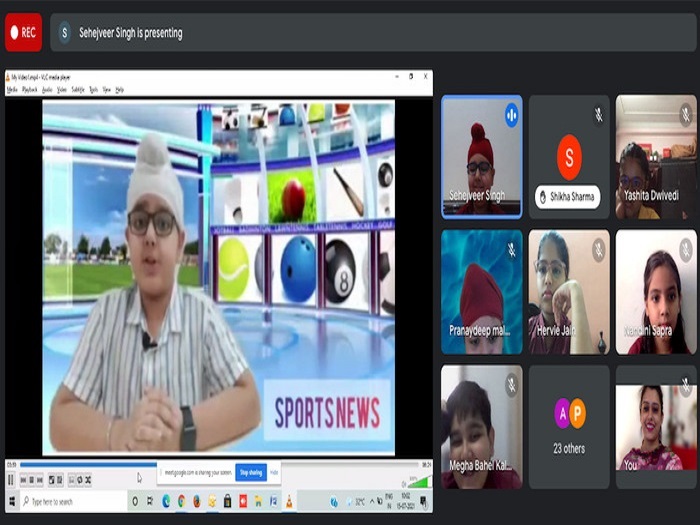This screenshot has width=700, height=525.
Task: Toggle VLC shuffle random button
Action: pyautogui.click(x=88, y=480)
